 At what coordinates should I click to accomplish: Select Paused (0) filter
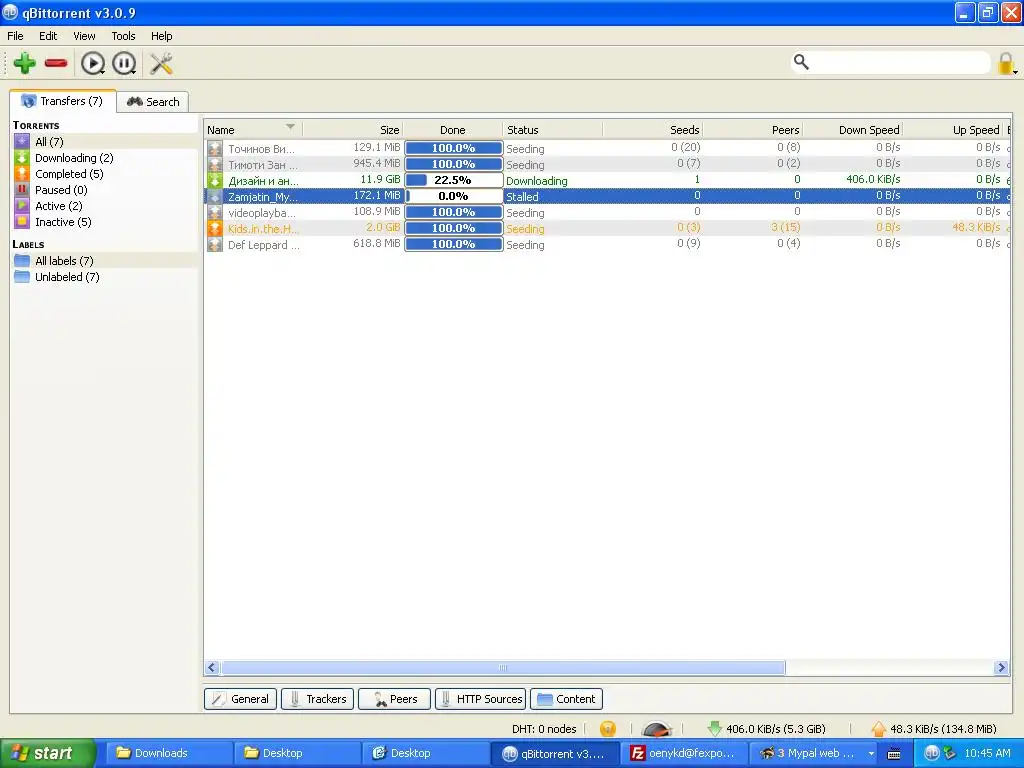click(x=104, y=190)
